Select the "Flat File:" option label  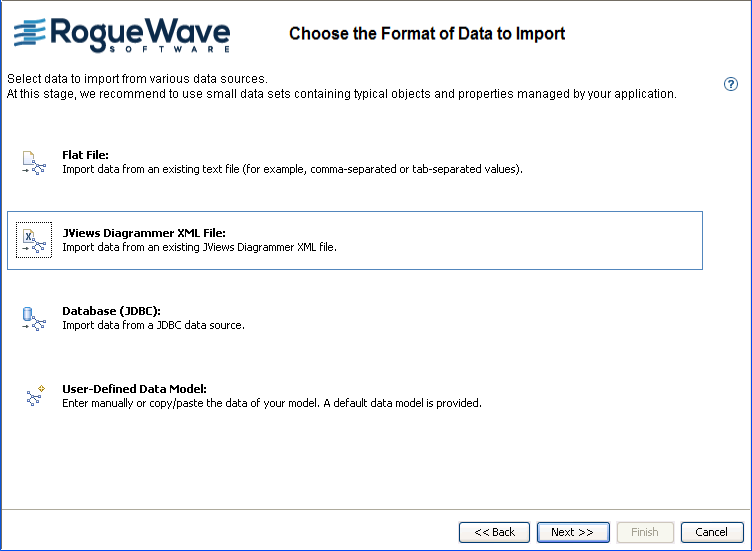point(85,155)
